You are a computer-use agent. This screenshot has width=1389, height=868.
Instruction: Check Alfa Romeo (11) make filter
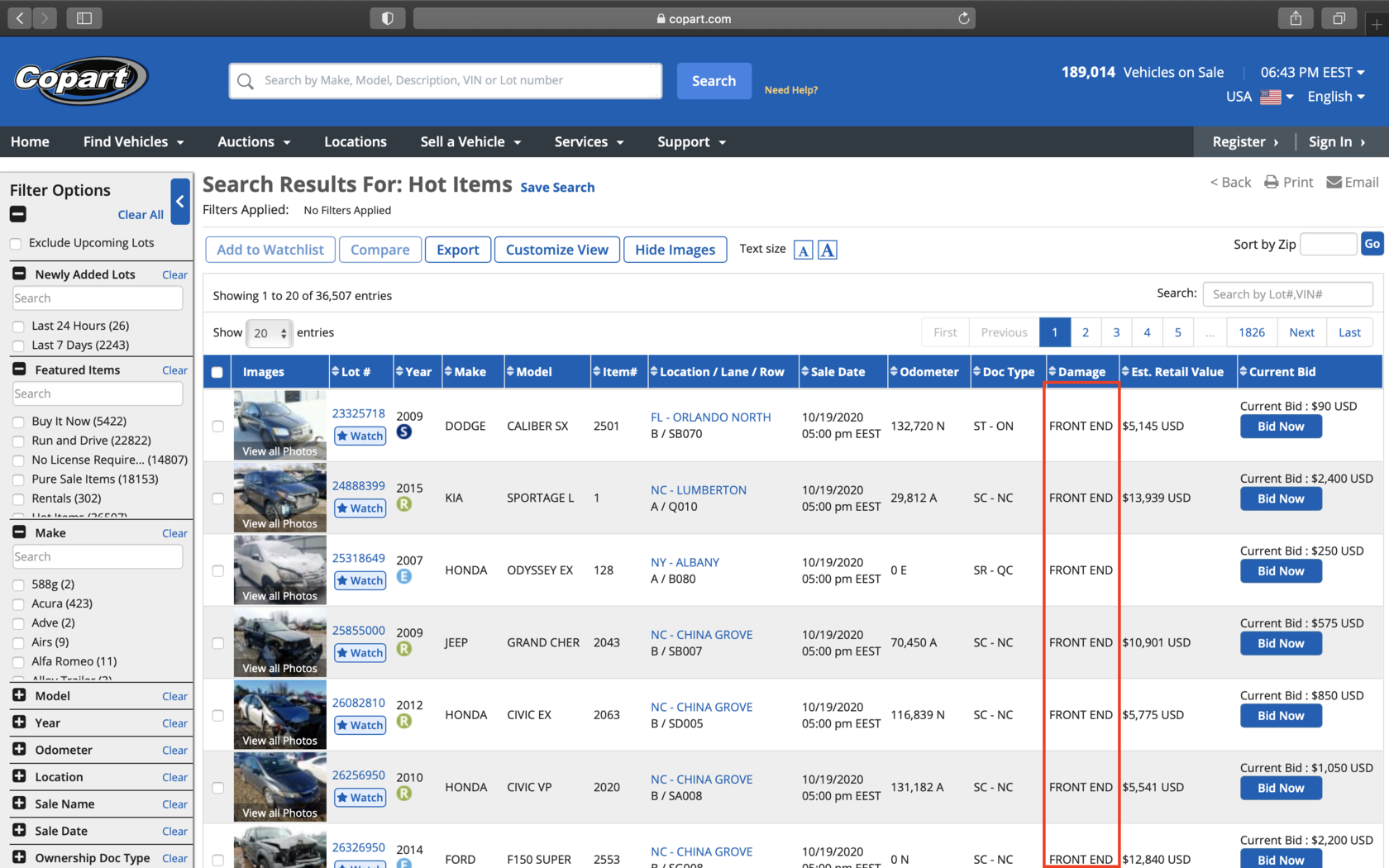pos(18,661)
